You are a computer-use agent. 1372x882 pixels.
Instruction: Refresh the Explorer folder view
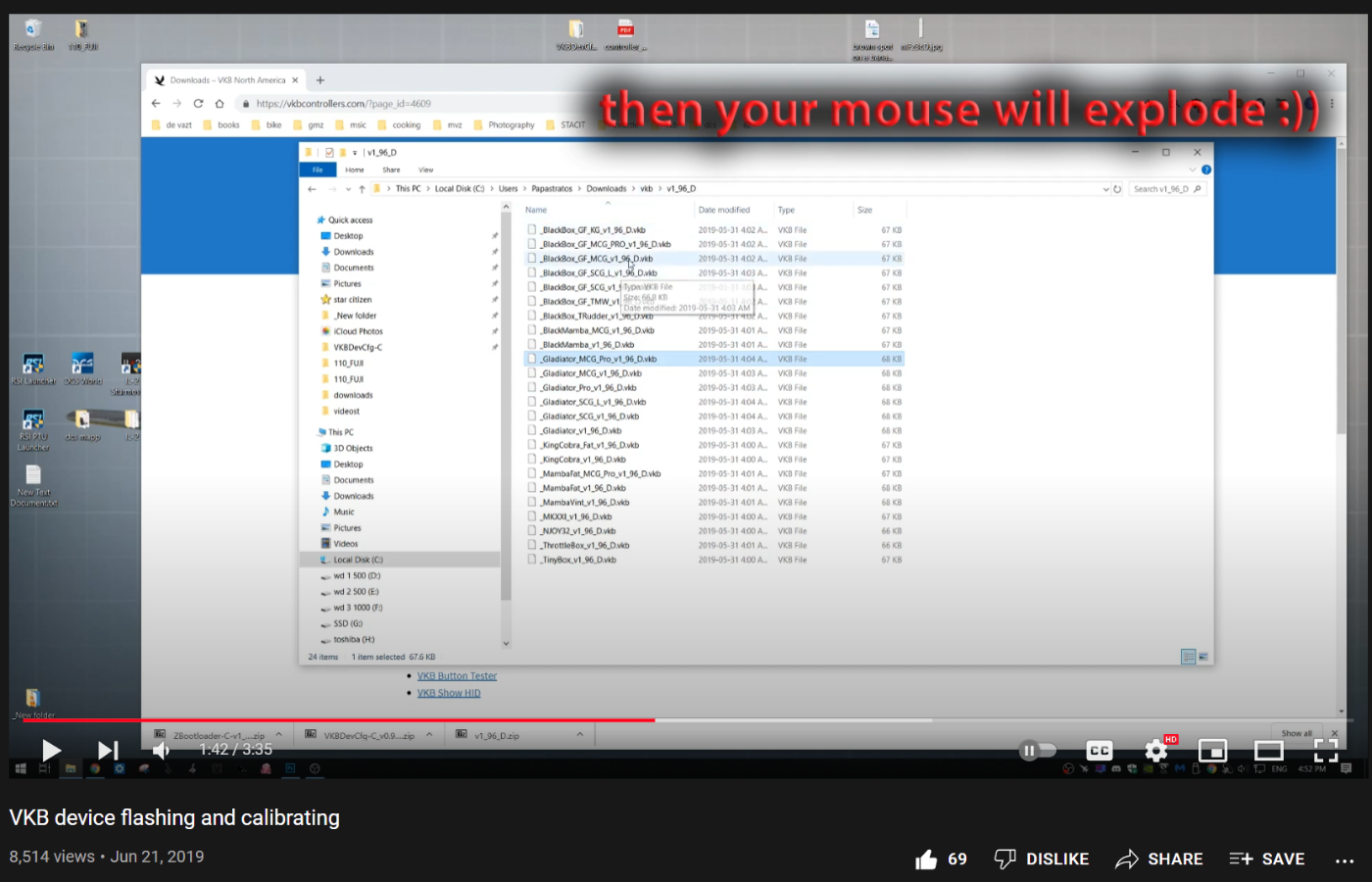click(1117, 189)
